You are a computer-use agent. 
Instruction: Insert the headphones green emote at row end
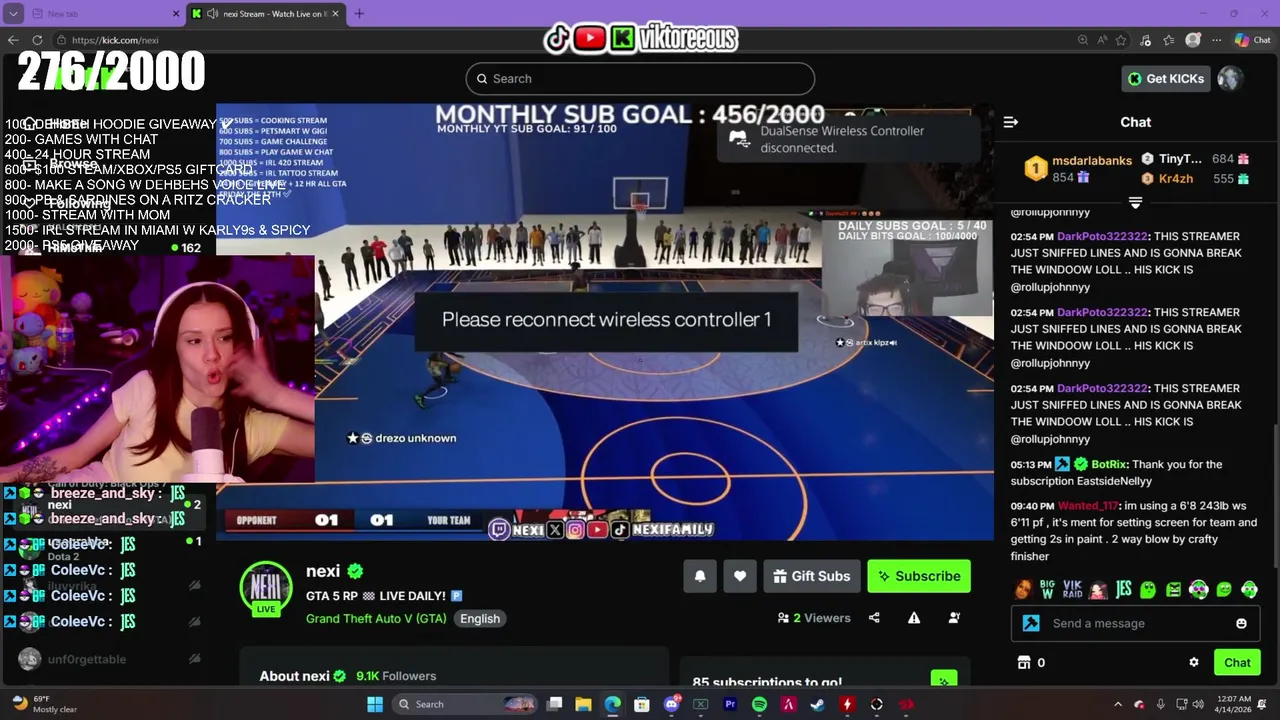click(x=1249, y=590)
